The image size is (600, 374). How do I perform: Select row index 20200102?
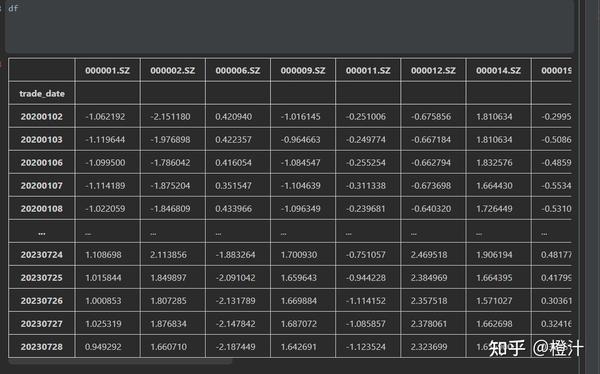pyautogui.click(x=42, y=116)
